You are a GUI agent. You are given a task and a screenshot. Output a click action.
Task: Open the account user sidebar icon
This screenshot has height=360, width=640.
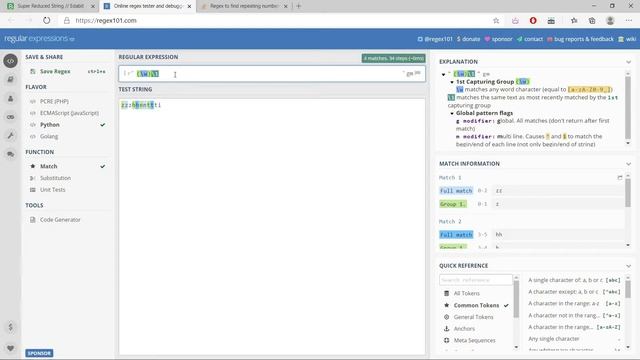(11, 99)
